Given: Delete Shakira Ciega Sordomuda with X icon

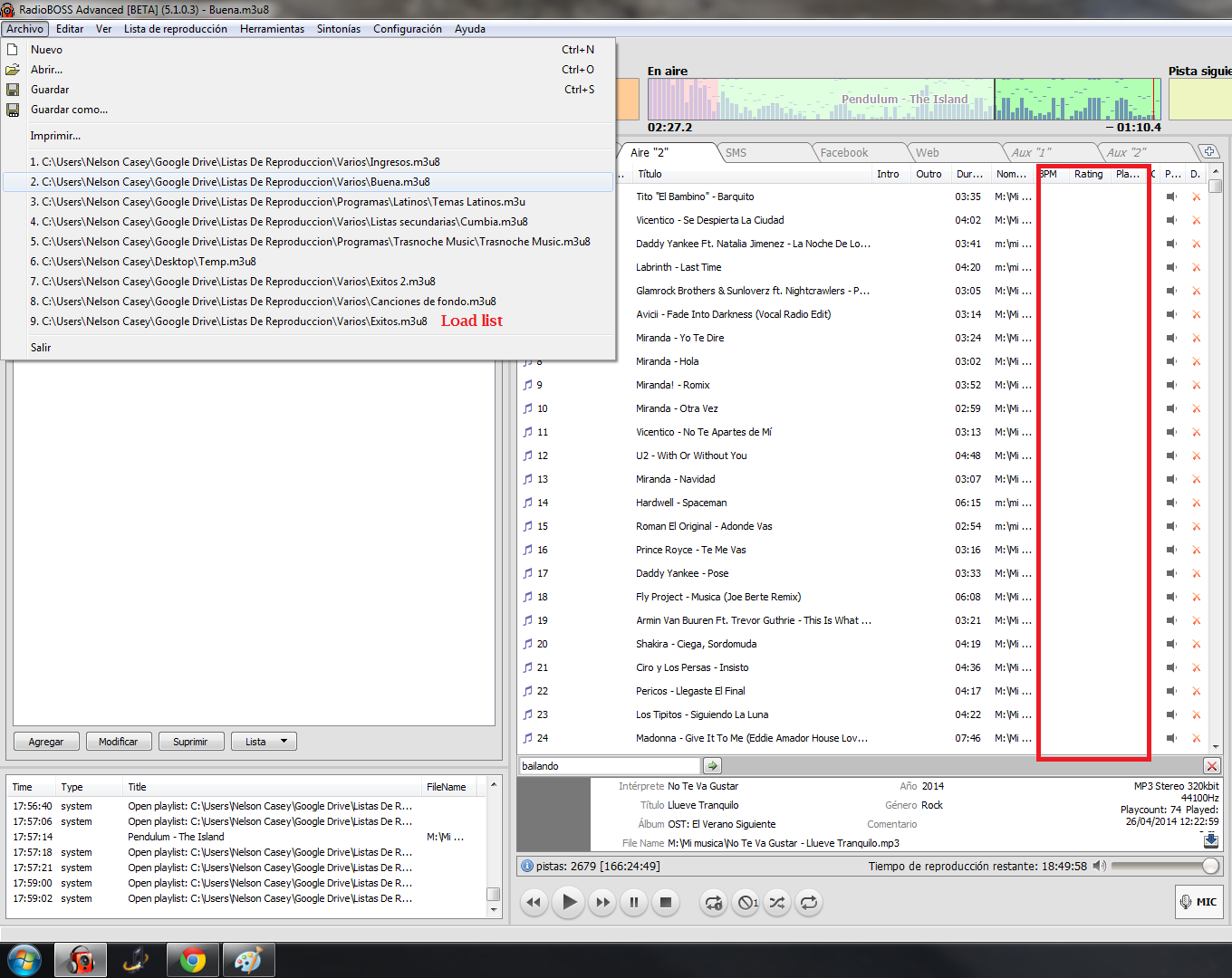Looking at the screenshot, I should (1196, 644).
